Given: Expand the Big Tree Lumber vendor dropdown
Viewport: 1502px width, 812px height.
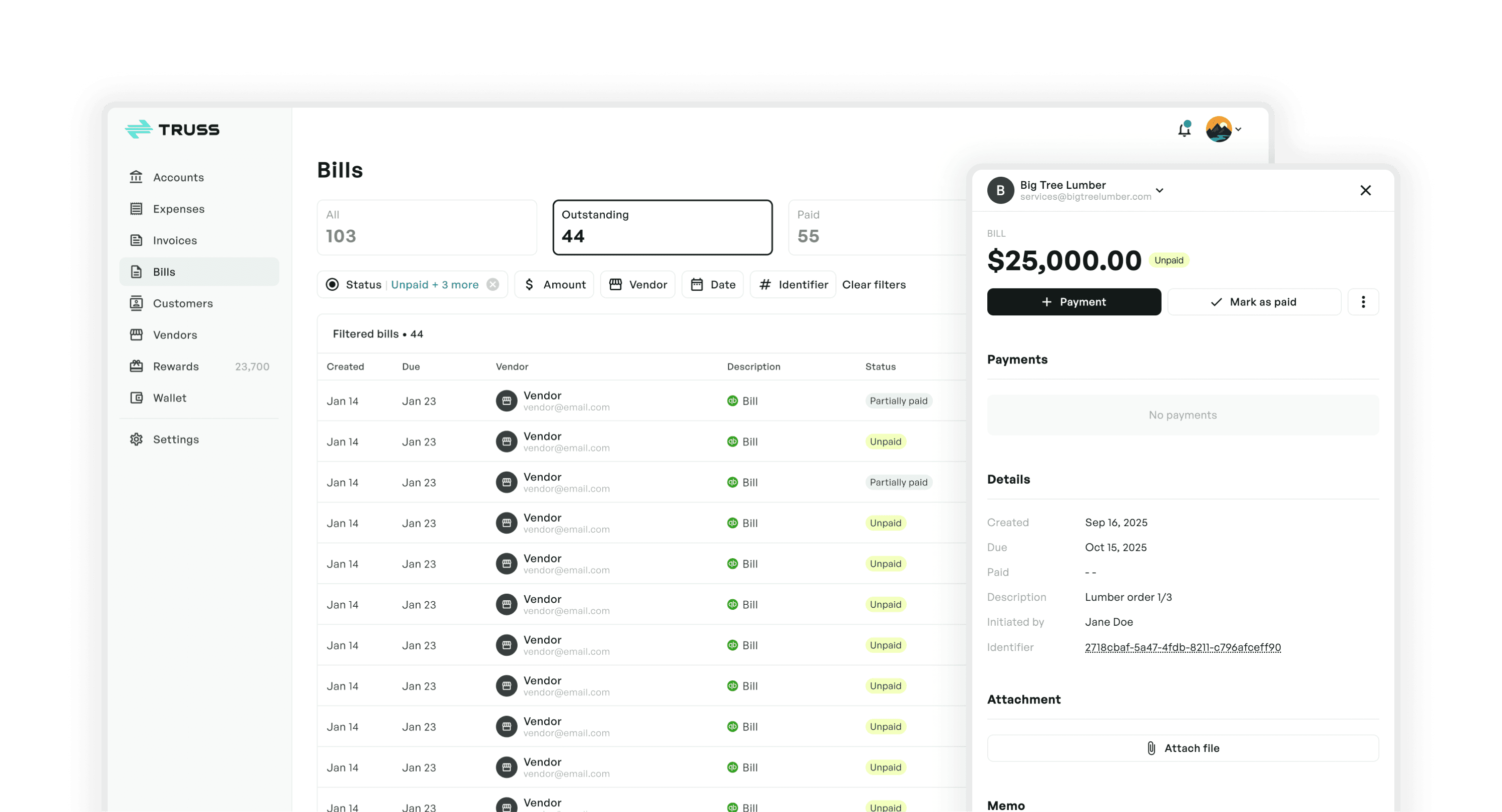Looking at the screenshot, I should (x=1159, y=191).
